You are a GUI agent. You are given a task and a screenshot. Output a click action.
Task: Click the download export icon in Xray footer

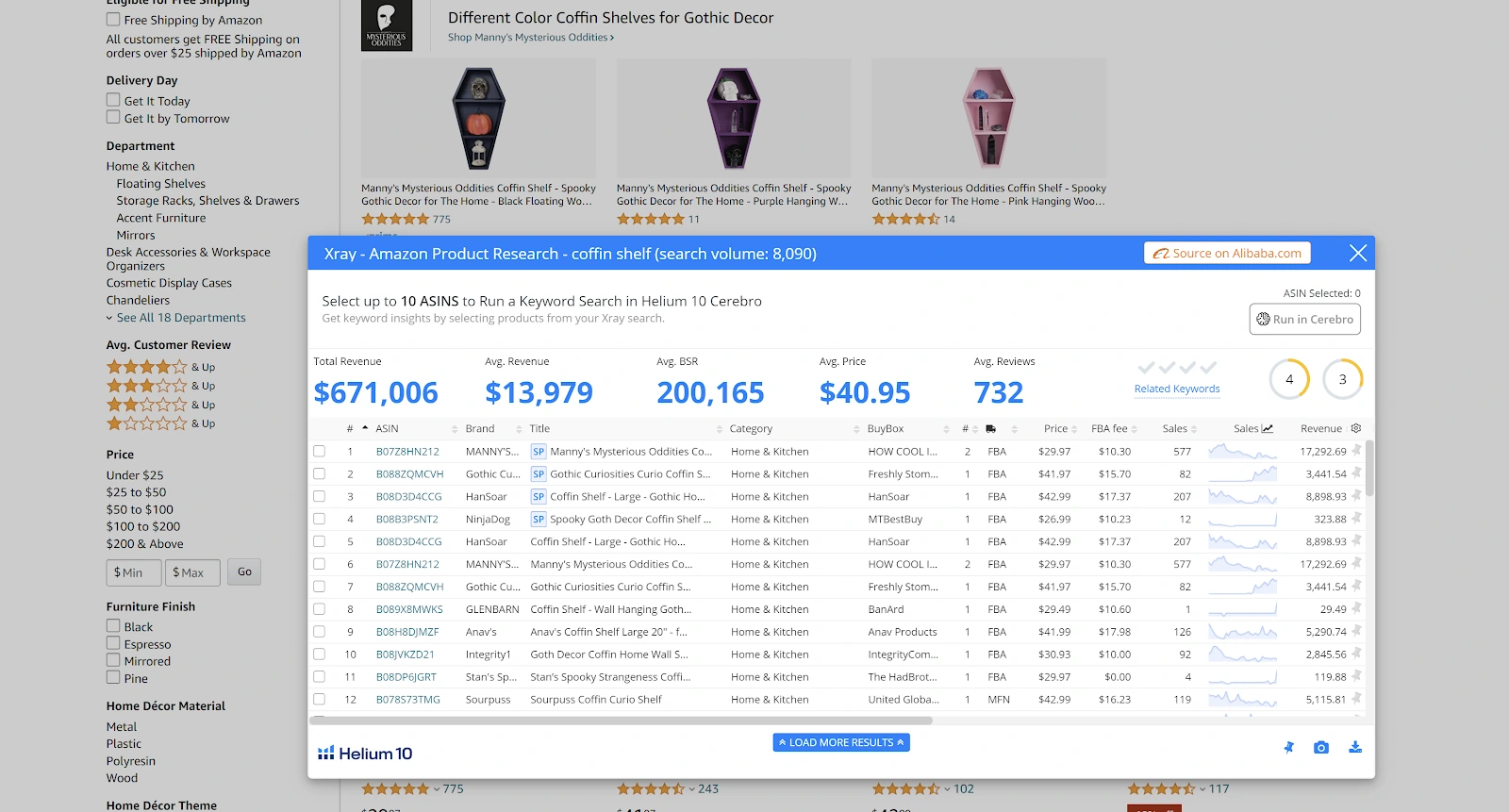click(x=1354, y=748)
